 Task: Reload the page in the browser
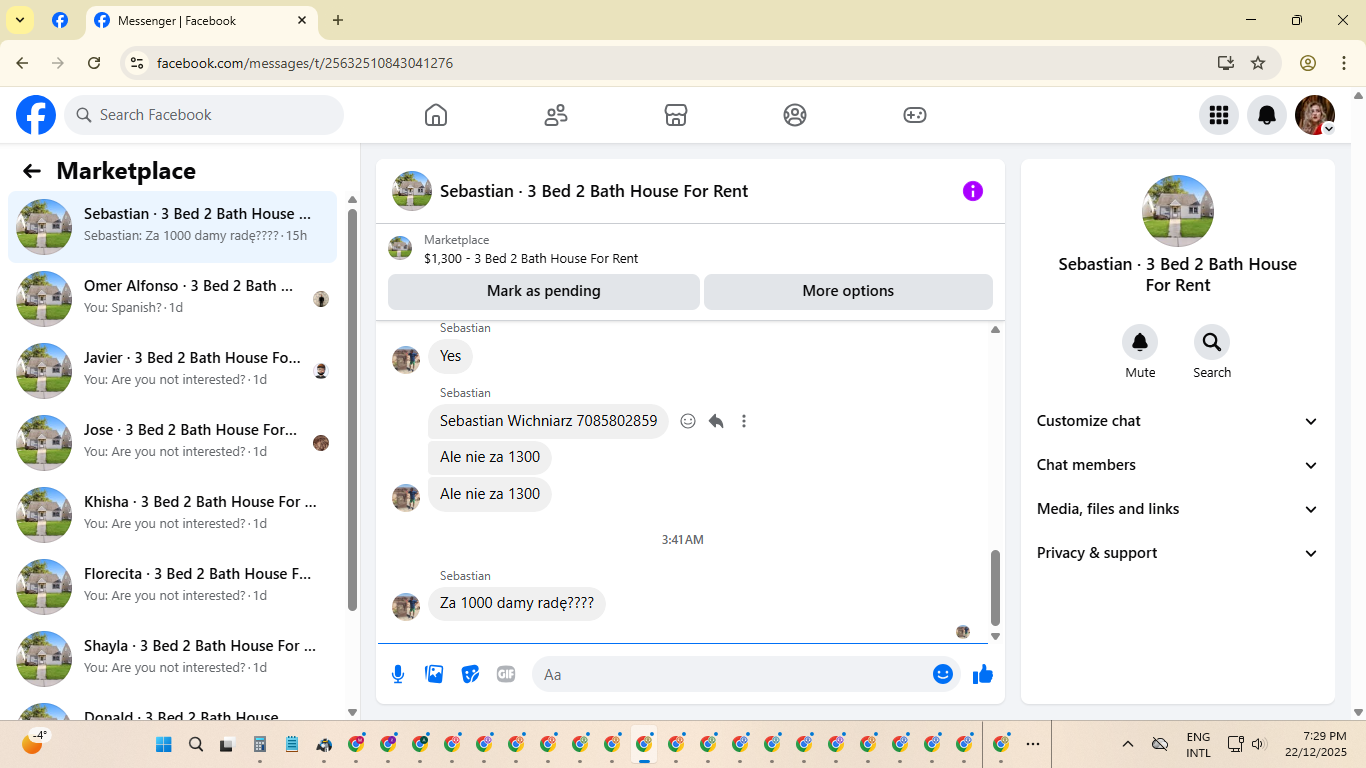pos(94,63)
